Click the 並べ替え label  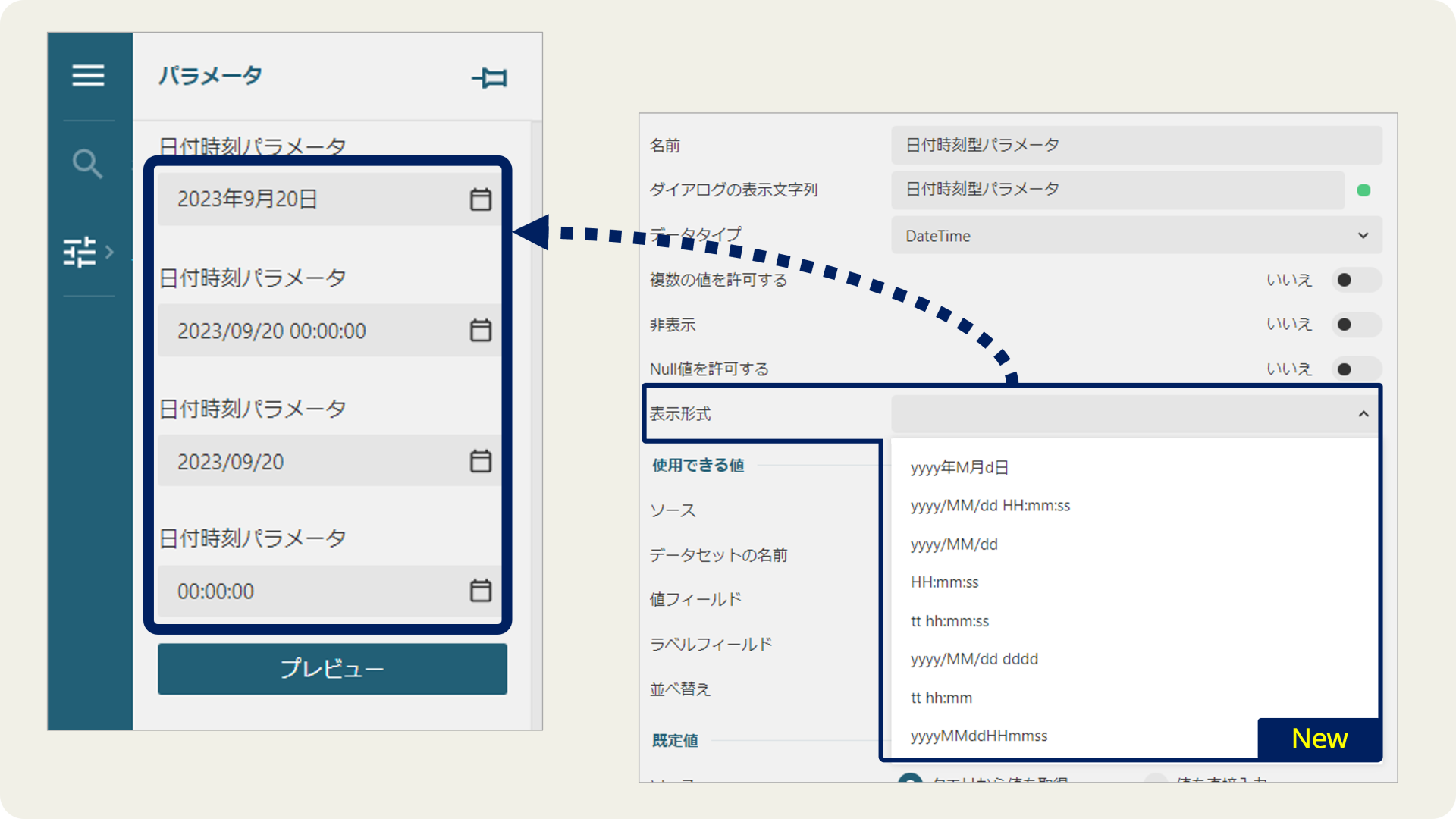pos(680,689)
